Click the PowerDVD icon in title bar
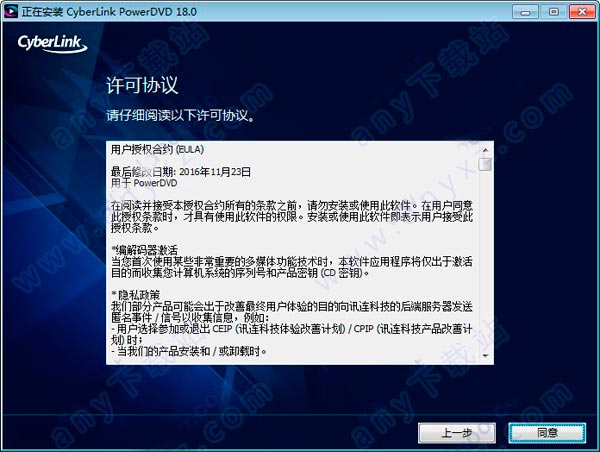Image resolution: width=600 pixels, height=452 pixels. tap(11, 11)
